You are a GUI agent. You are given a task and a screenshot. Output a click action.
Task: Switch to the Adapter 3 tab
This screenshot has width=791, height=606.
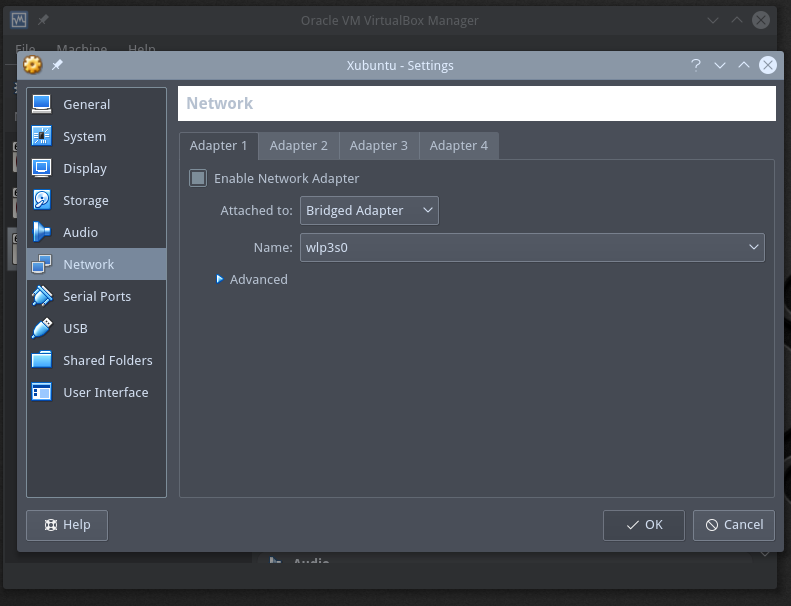[378, 146]
